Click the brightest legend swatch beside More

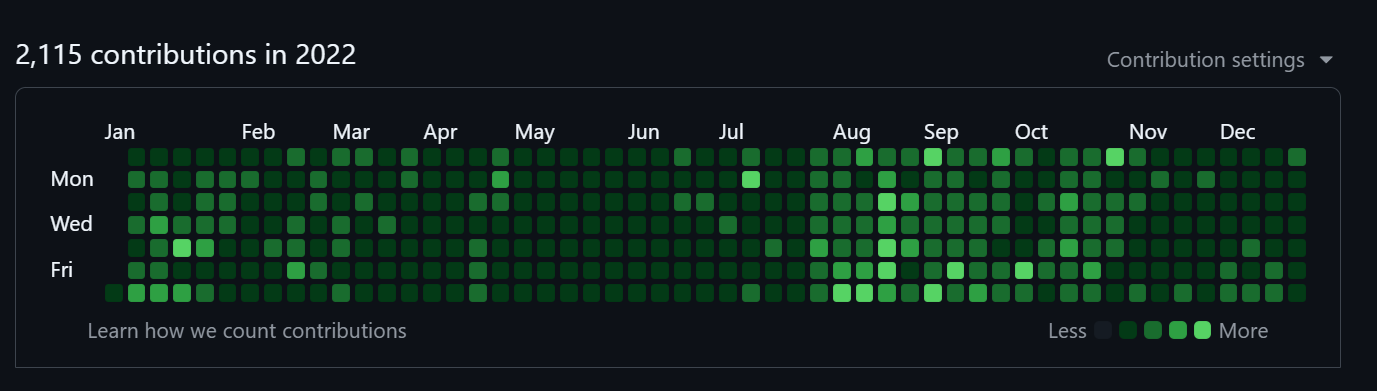tap(1202, 330)
